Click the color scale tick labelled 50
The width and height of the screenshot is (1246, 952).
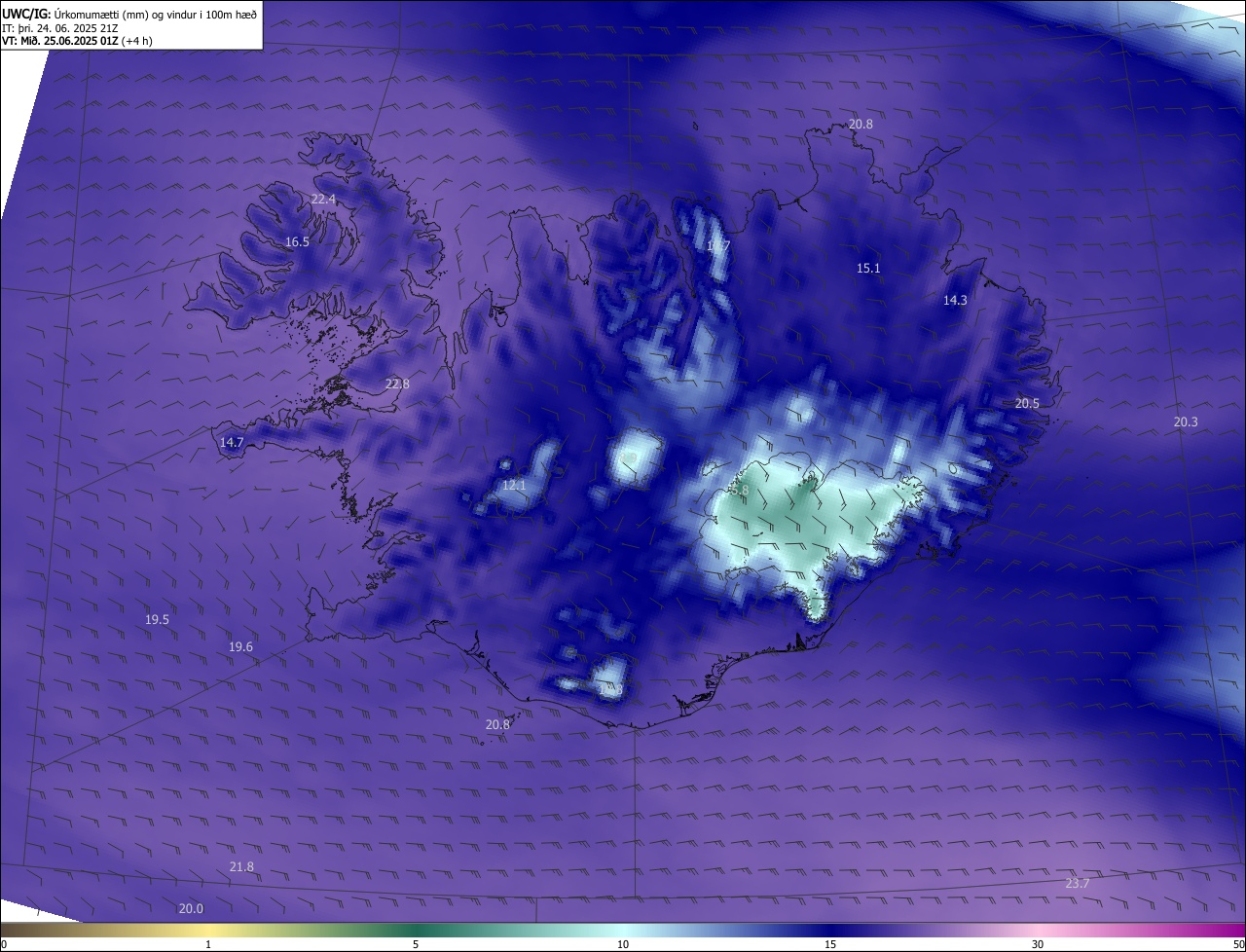(1238, 944)
